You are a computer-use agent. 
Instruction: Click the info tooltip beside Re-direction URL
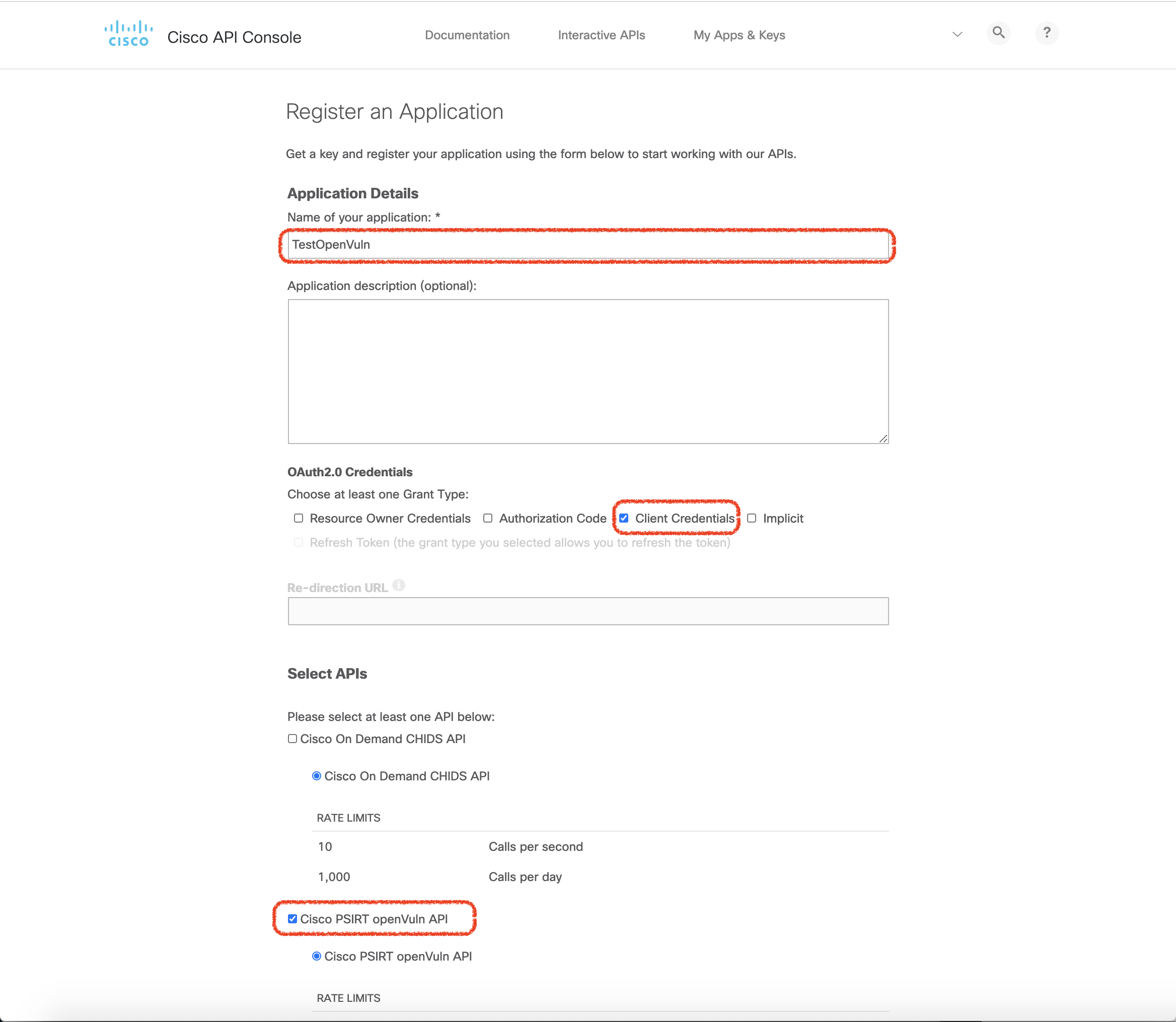pos(399,585)
